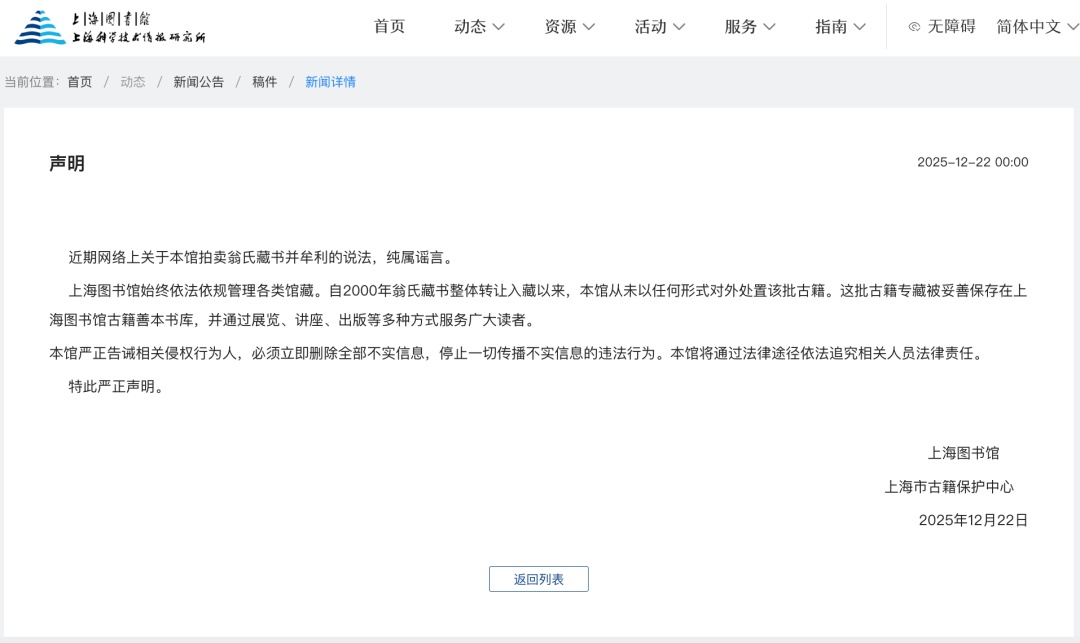
Task: Click the 返回列表 button
Action: tap(538, 578)
